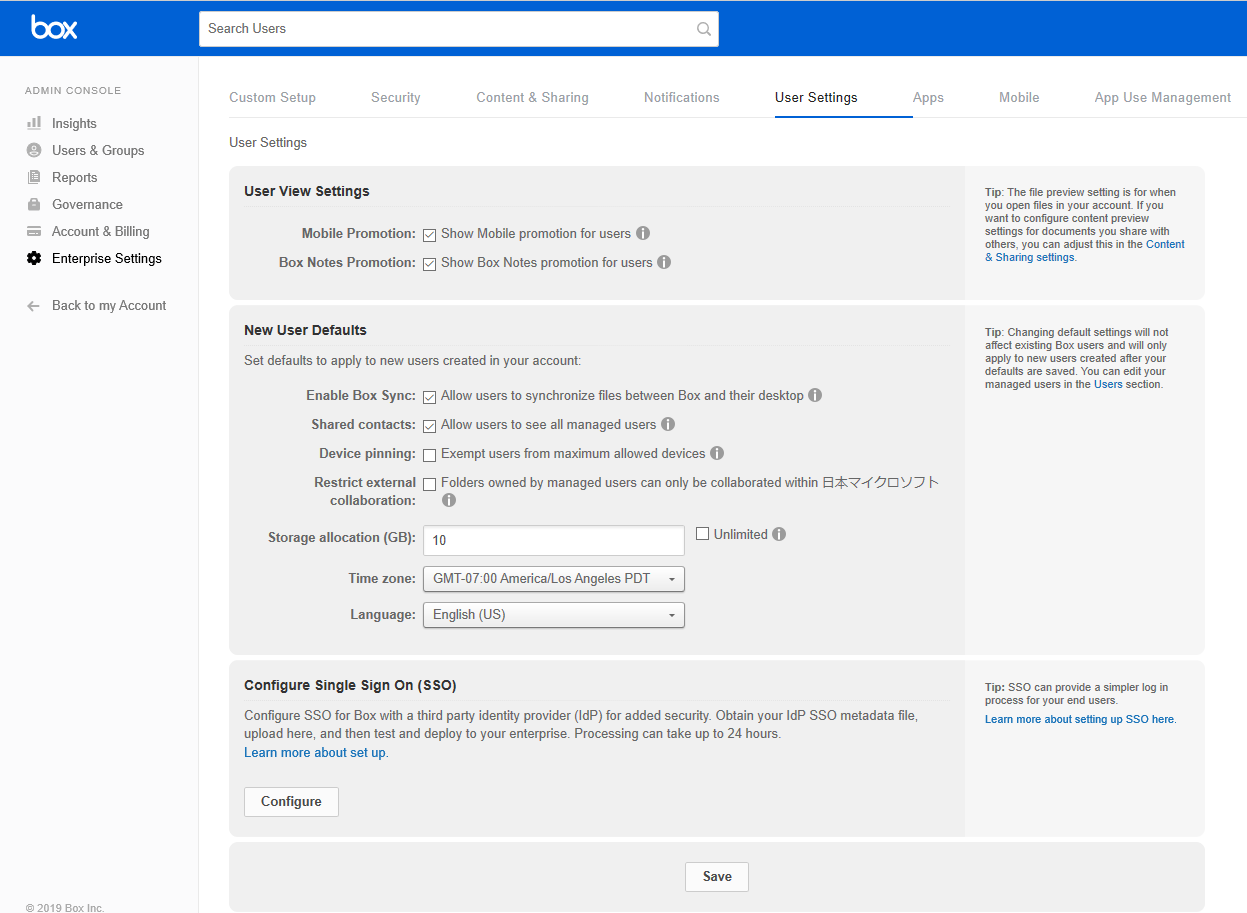Screen dimensions: 1247x913
Task: Click info icon next to Unlimited
Action: (779, 534)
